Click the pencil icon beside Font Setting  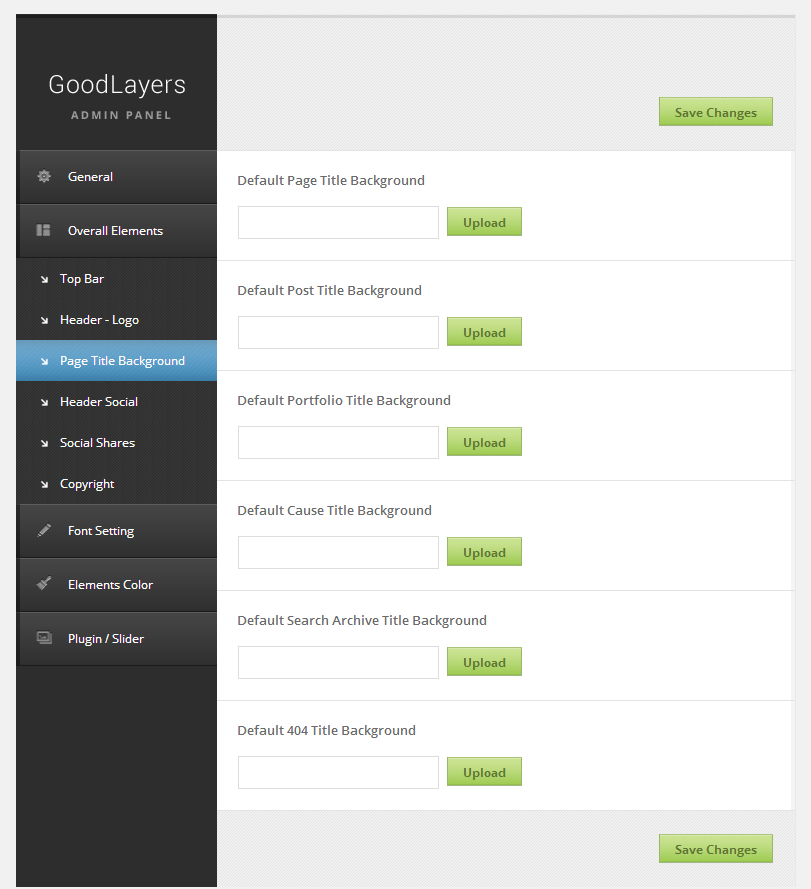(44, 531)
